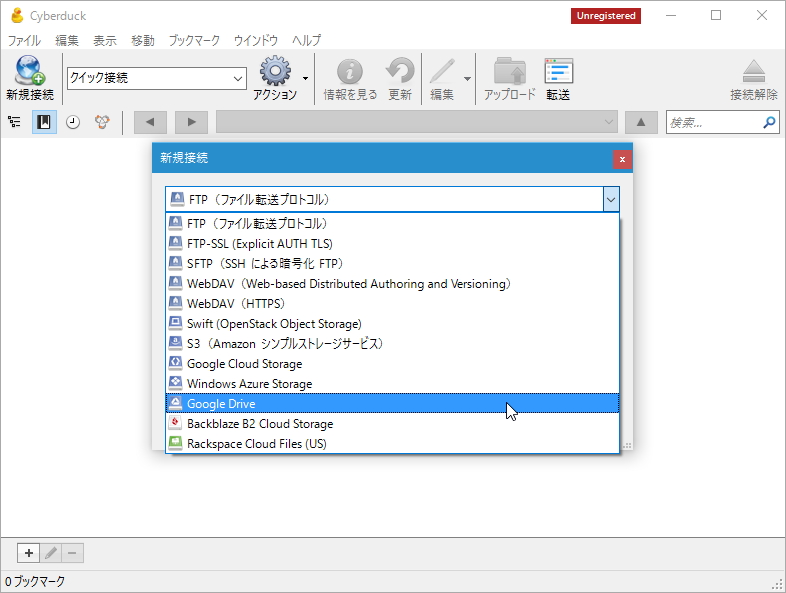Select Backblaze B2 Cloud Storage
786x593 pixels.
pos(392,424)
